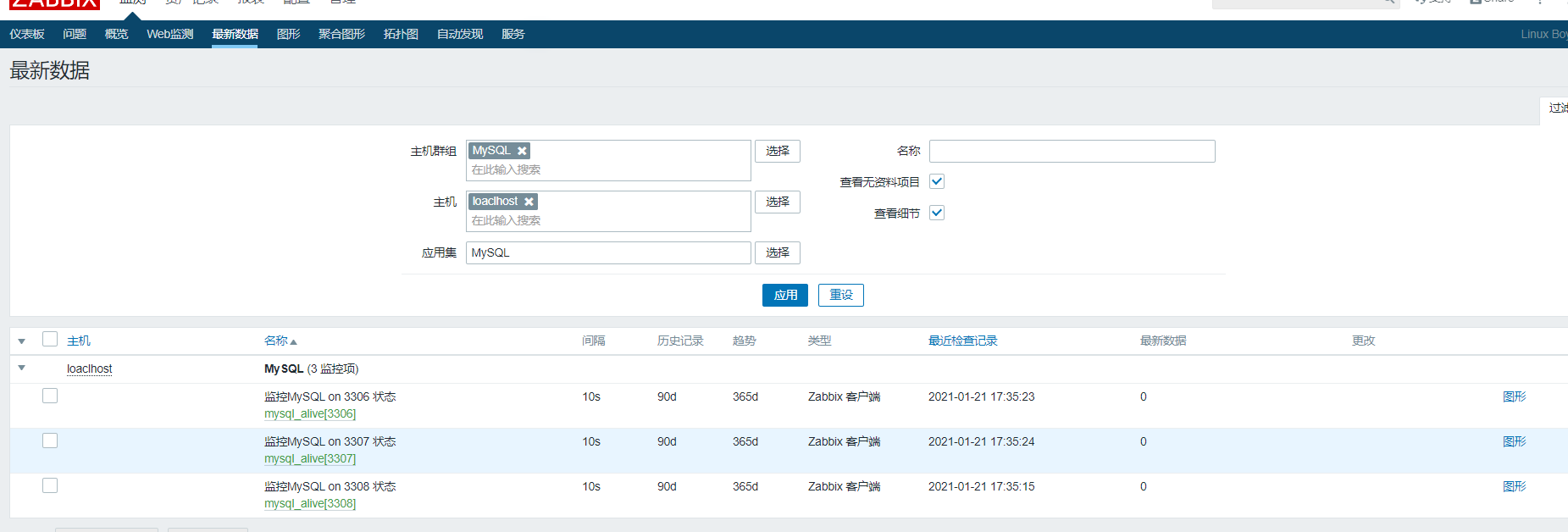Focus the 应用集 MySQL input field
This screenshot has height=532, width=1568.
pyautogui.click(x=608, y=252)
